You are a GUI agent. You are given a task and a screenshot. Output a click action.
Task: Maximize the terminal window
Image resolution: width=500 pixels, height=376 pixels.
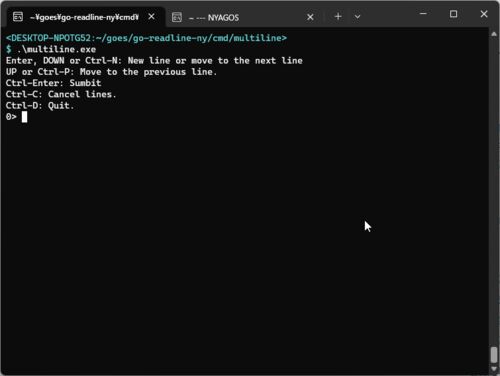(x=453, y=14)
